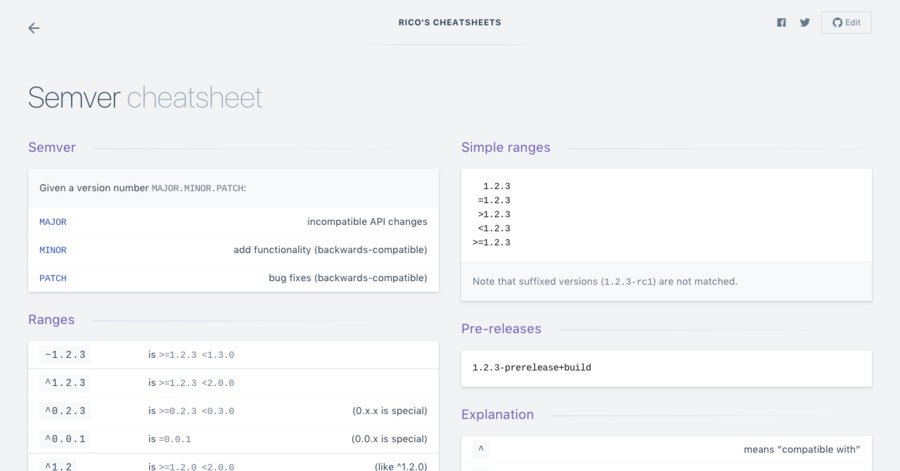The width and height of the screenshot is (900, 471).
Task: Select the Pre-releases section heading
Action: (501, 329)
